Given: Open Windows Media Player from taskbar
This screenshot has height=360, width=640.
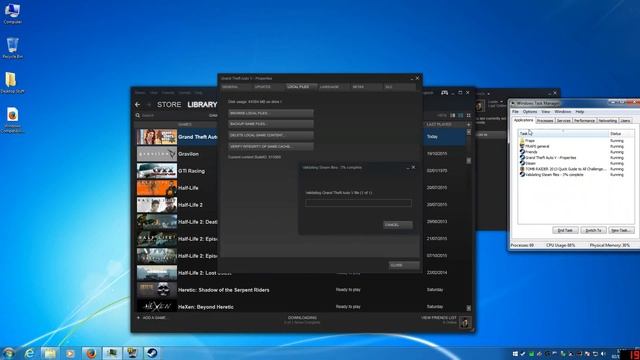Looking at the screenshot, I should point(70,353).
